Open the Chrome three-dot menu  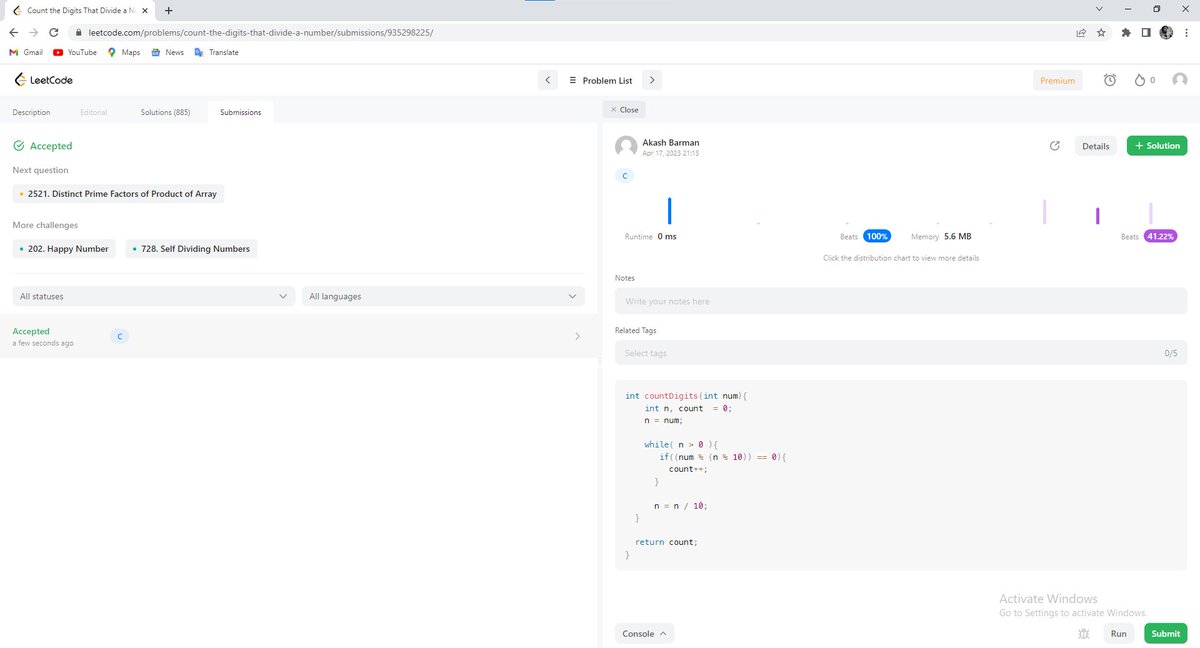(x=1186, y=32)
